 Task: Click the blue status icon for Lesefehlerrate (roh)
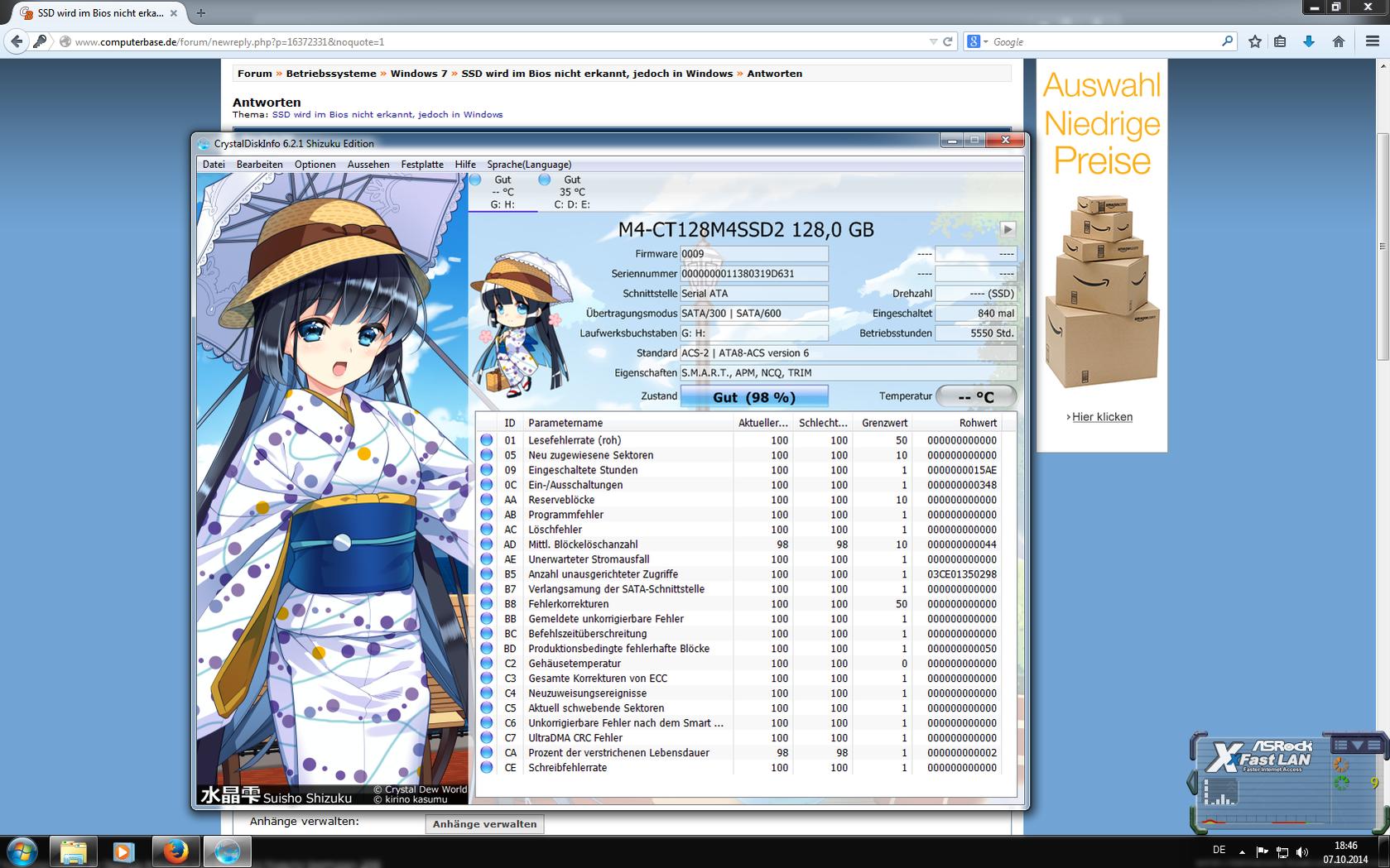click(487, 440)
